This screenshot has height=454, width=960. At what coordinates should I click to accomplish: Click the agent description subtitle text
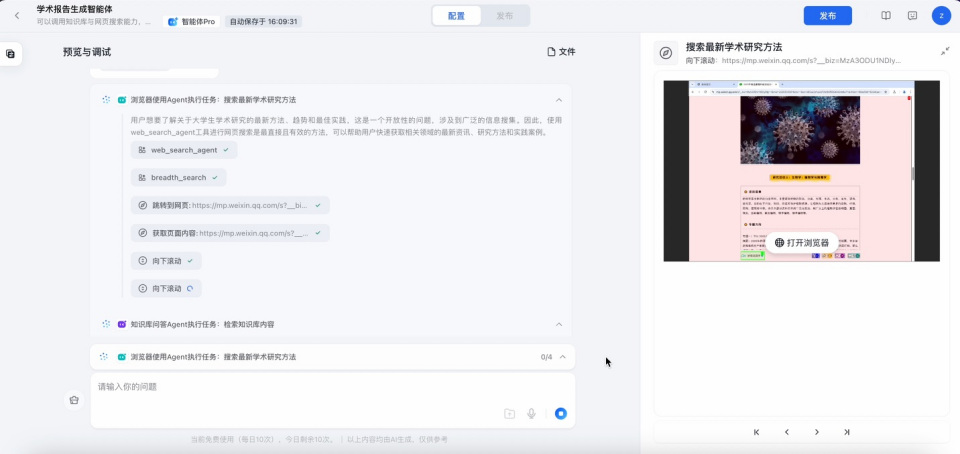94,21
